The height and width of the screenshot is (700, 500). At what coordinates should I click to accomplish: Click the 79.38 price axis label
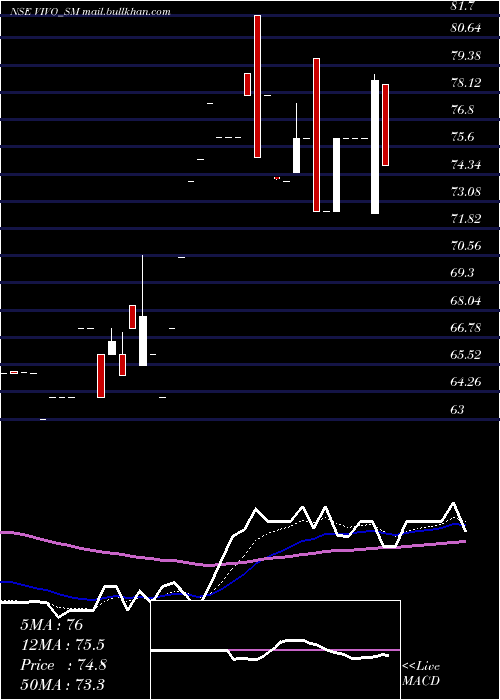(466, 56)
